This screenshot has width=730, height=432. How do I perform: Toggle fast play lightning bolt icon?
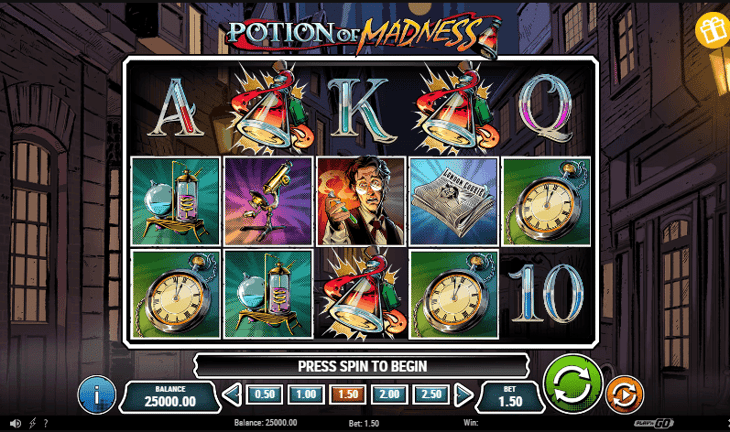pos(32,423)
